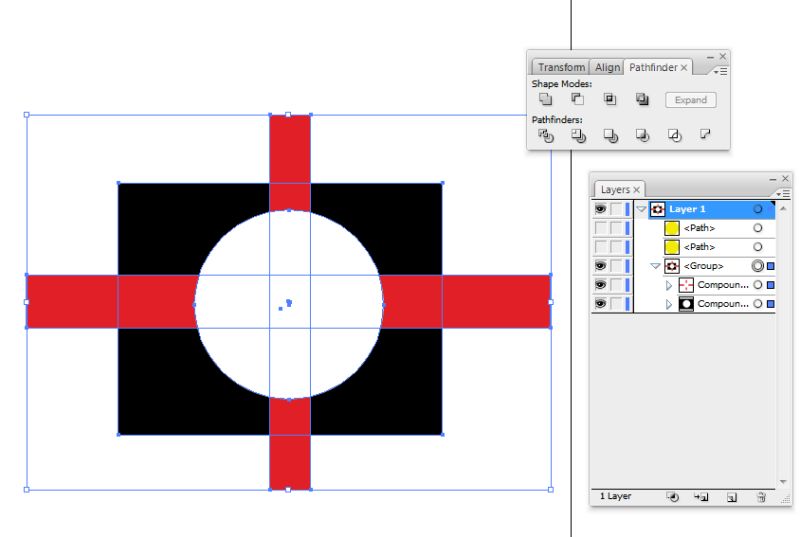Image resolution: width=800 pixels, height=537 pixels.
Task: Close the Layers tab with its X
Action: (x=636, y=190)
